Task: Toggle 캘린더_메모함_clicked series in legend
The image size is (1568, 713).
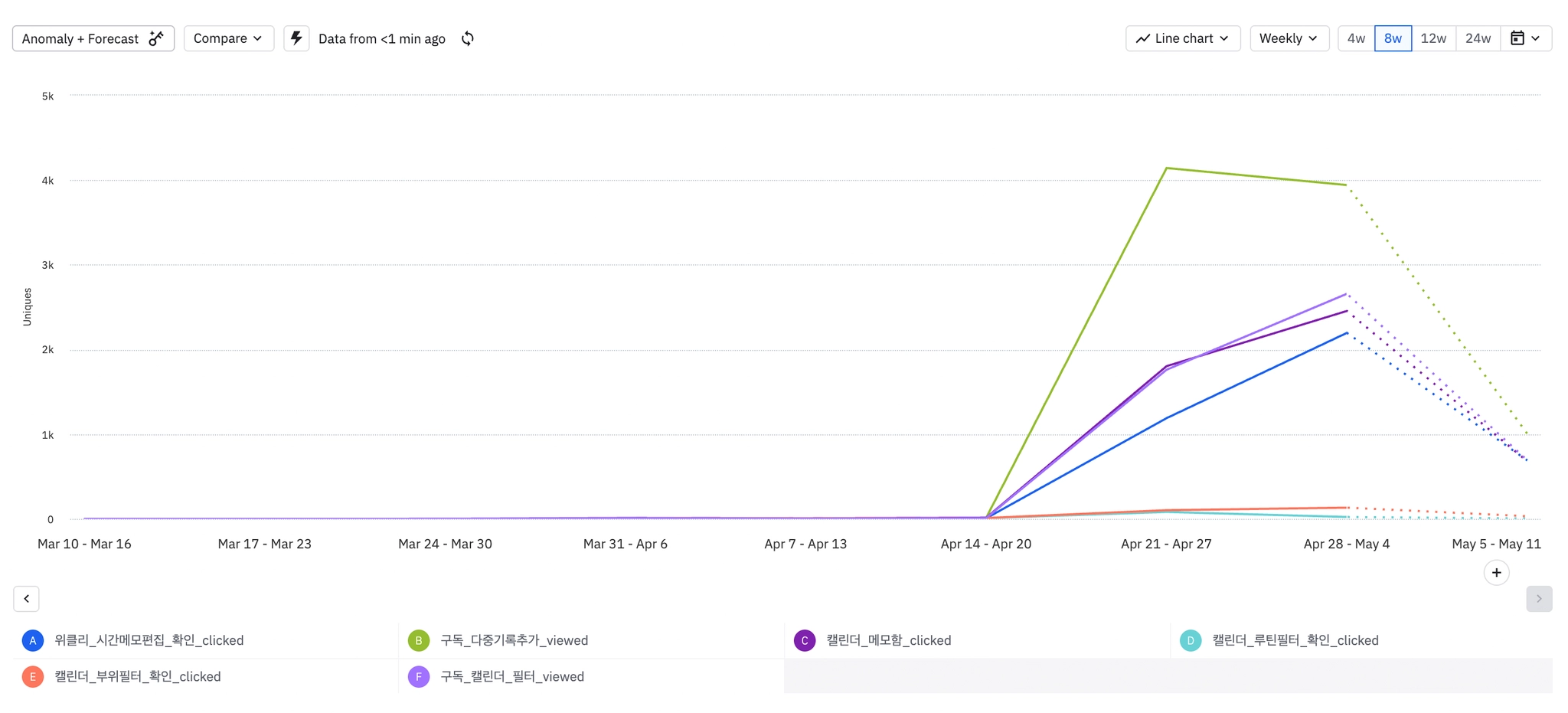Action: coord(888,640)
